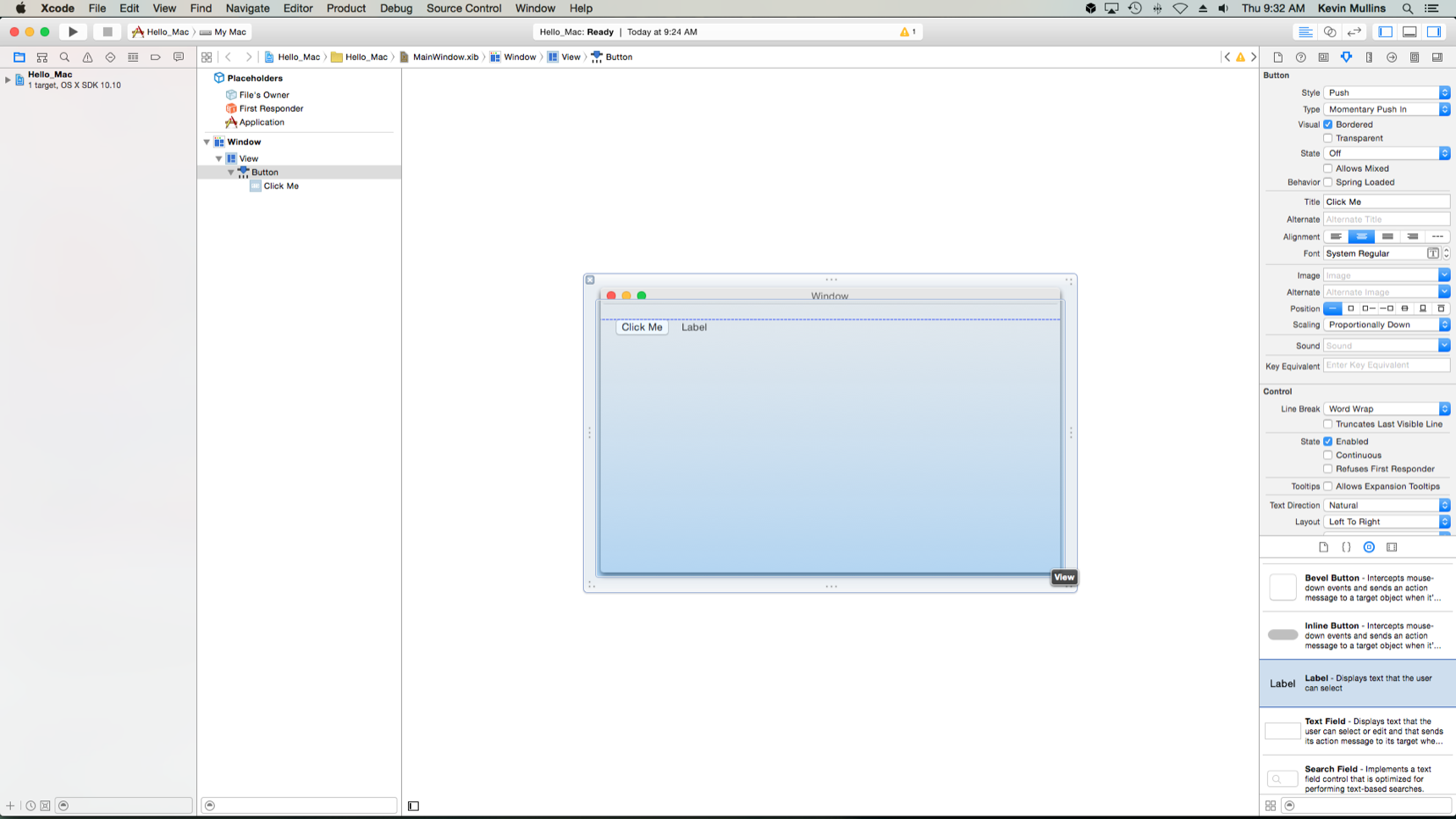Screen dimensions: 1456x819
Task: Expand the Hello_Mac project in navigator
Action: (x=8, y=80)
